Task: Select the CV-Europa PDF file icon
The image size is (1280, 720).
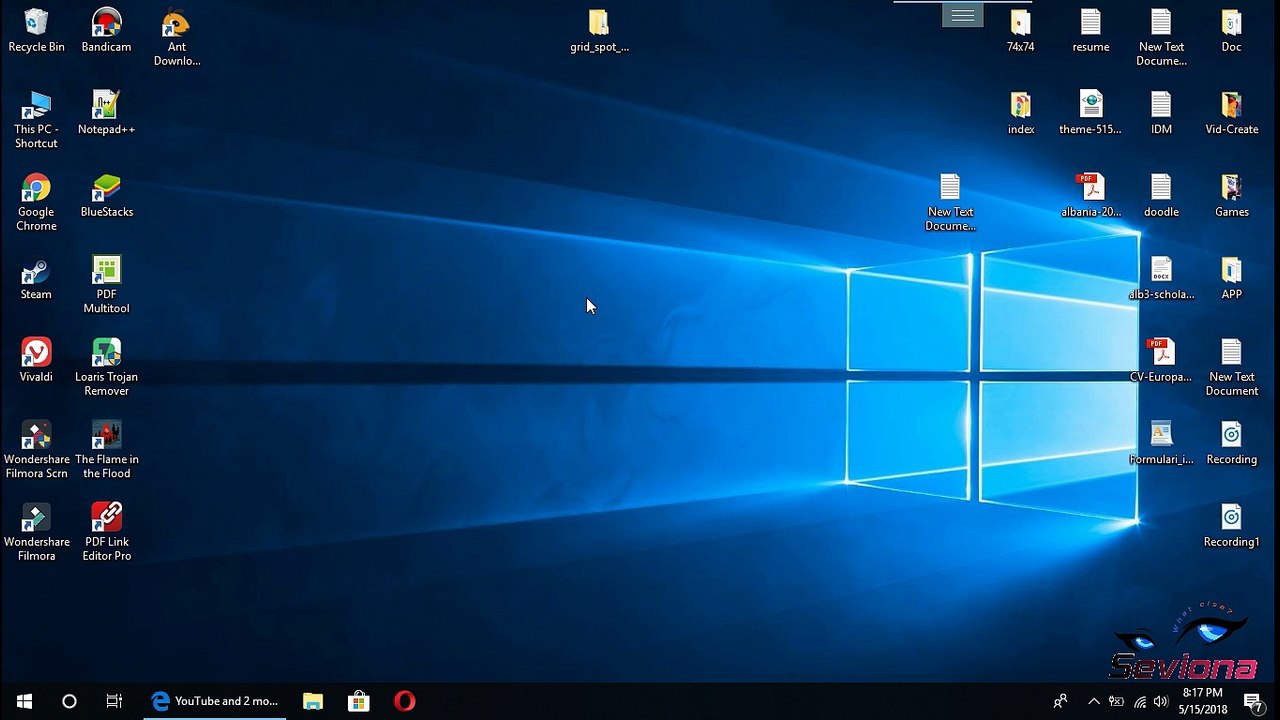Action: tap(1161, 361)
